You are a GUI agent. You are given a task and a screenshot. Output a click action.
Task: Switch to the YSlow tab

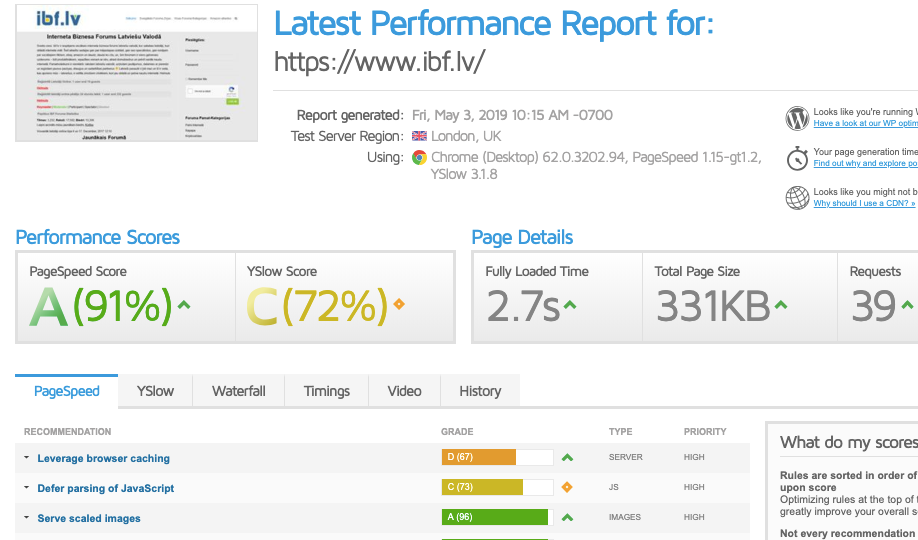point(154,391)
